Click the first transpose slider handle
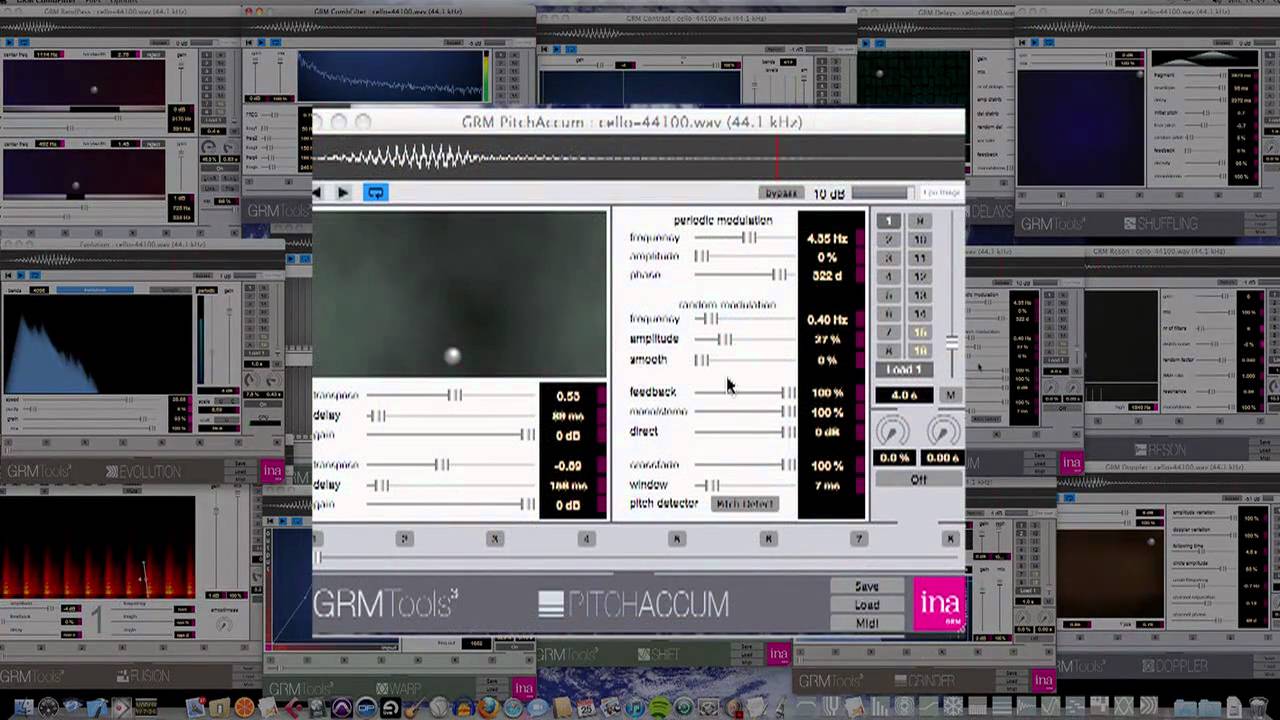 tap(455, 396)
